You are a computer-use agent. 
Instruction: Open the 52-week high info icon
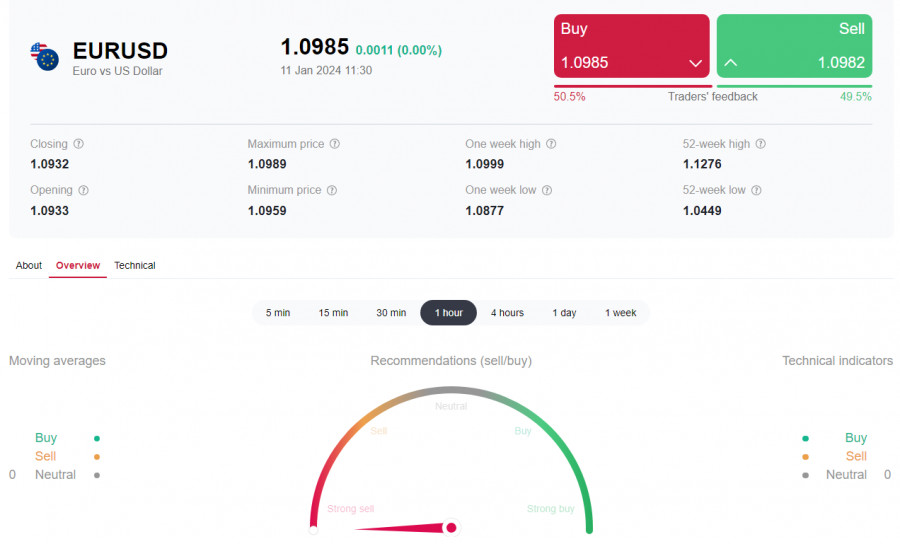click(761, 144)
